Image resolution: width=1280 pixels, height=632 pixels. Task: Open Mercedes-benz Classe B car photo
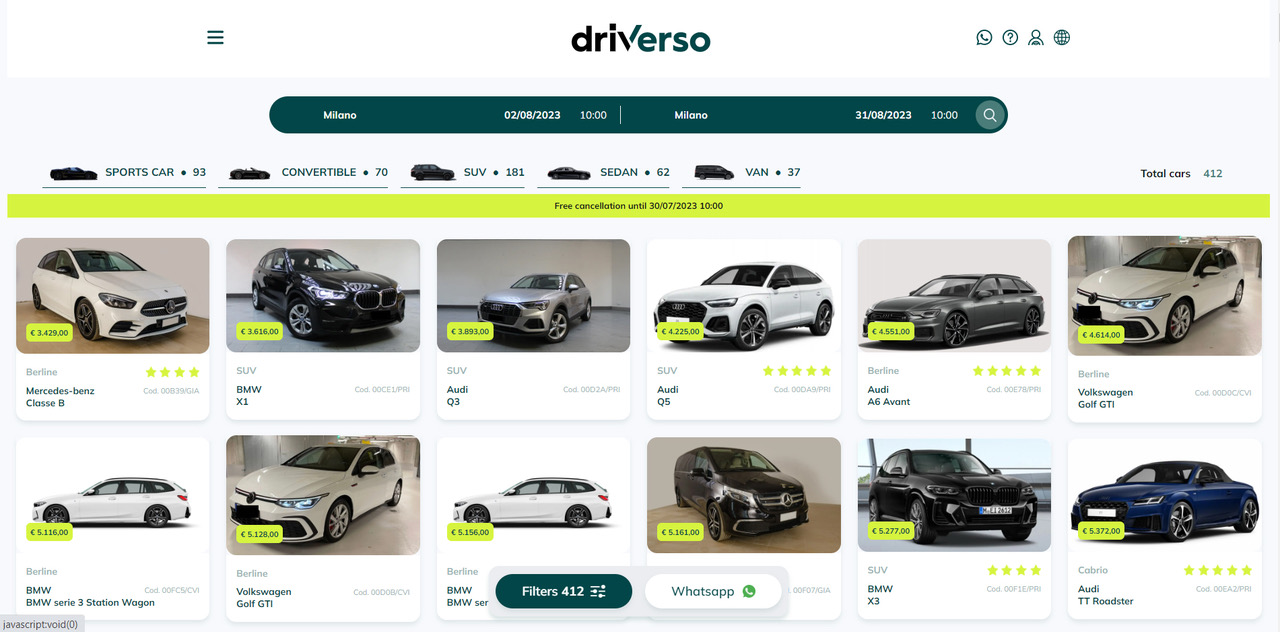pos(113,296)
